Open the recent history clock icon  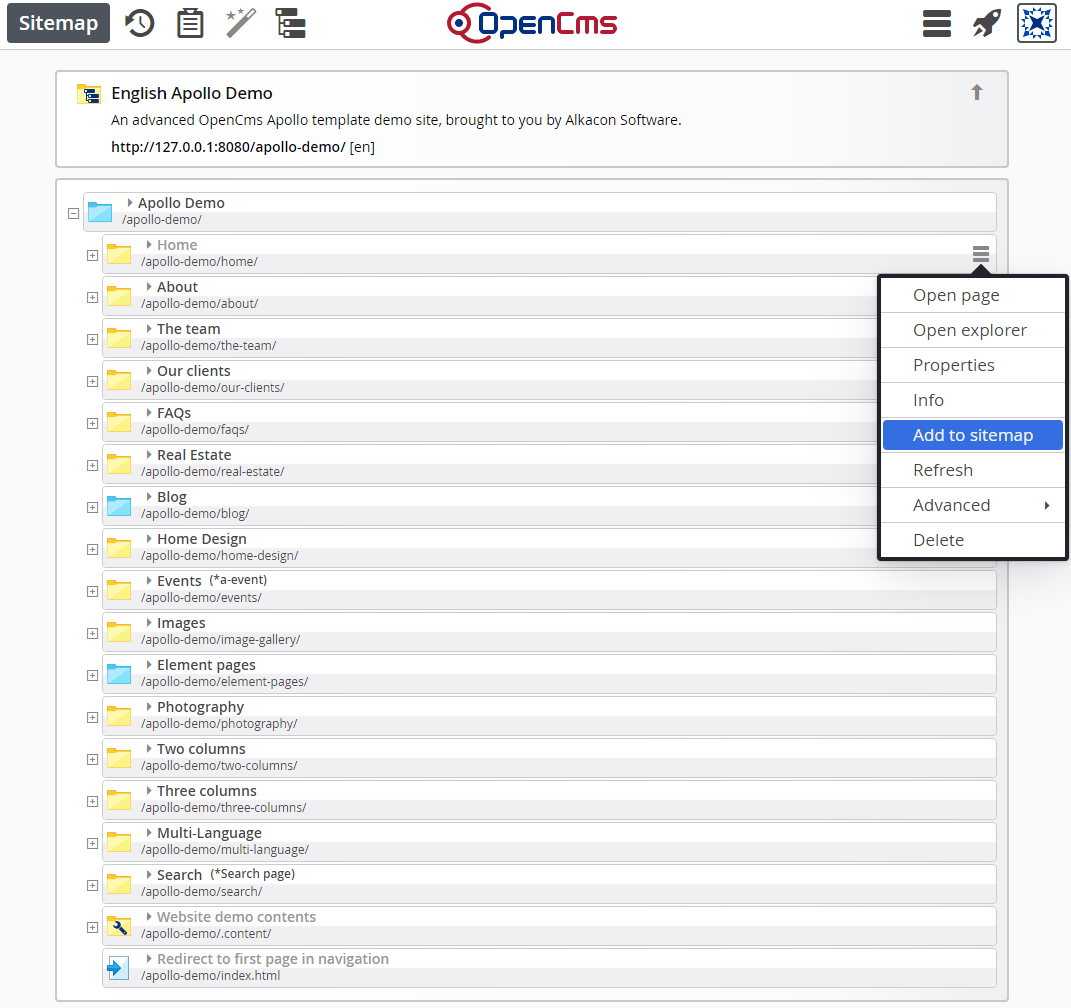[139, 23]
